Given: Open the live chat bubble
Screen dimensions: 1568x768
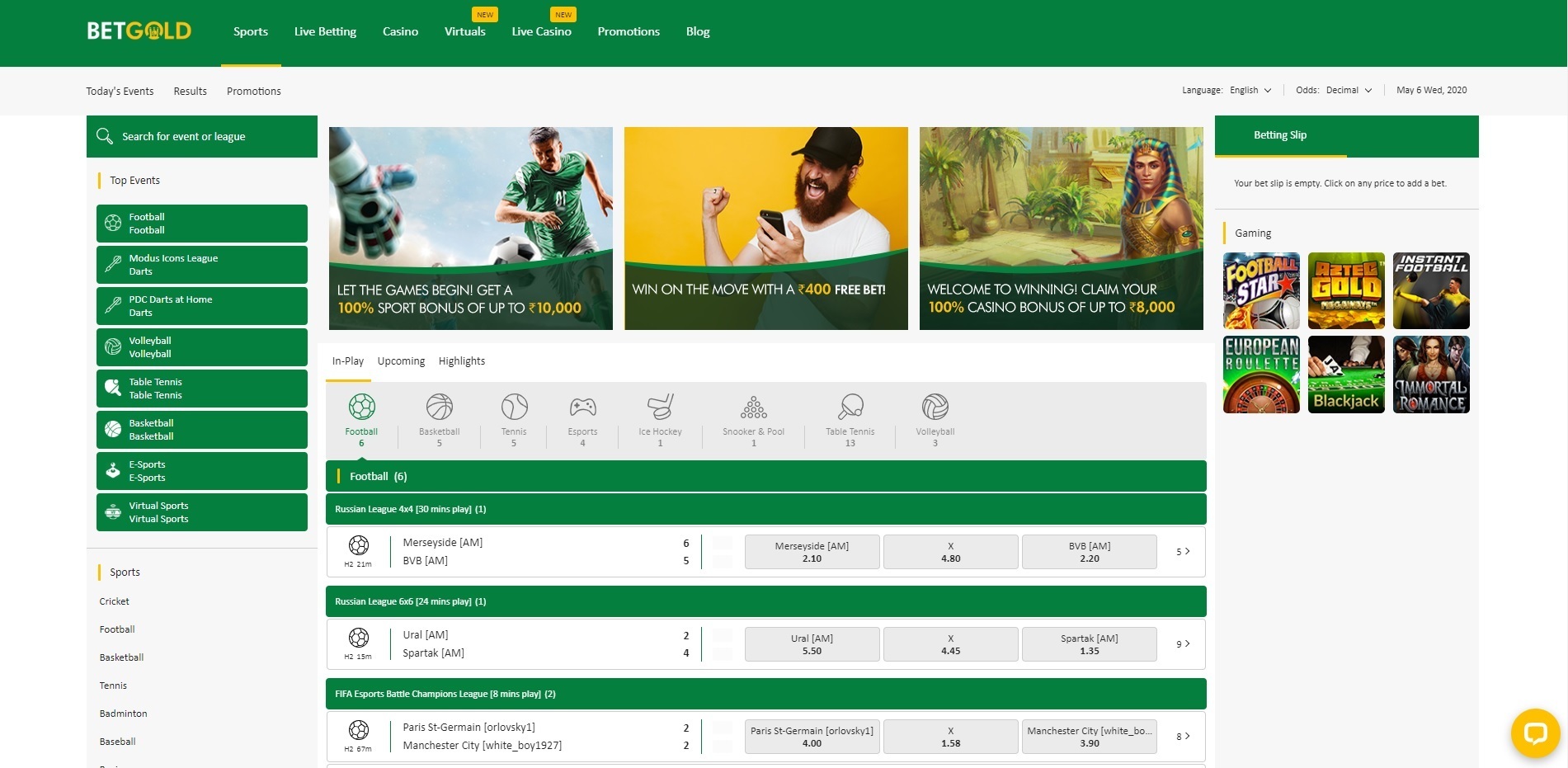Looking at the screenshot, I should pyautogui.click(x=1535, y=733).
